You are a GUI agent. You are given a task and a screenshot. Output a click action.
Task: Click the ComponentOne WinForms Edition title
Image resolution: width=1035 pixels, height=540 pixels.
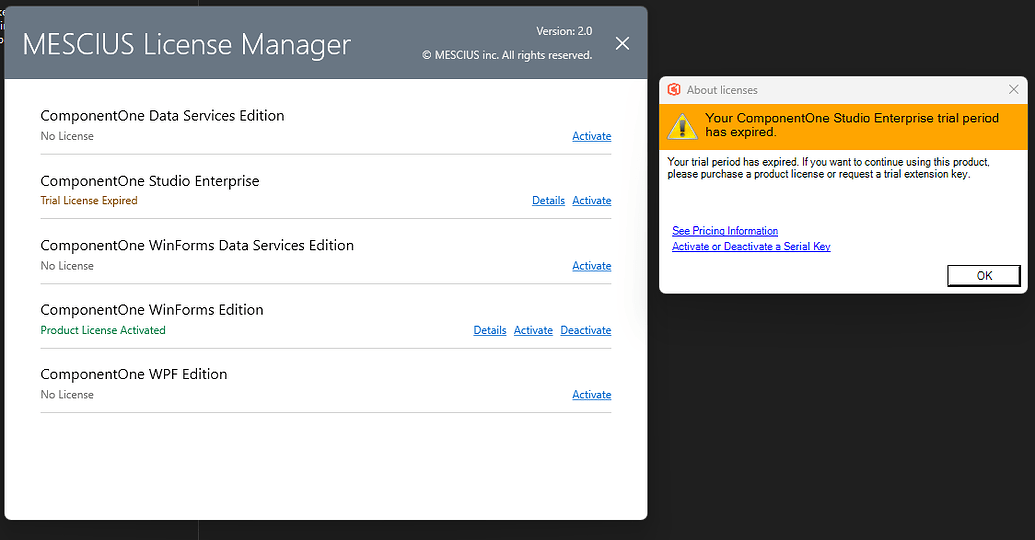[152, 310]
